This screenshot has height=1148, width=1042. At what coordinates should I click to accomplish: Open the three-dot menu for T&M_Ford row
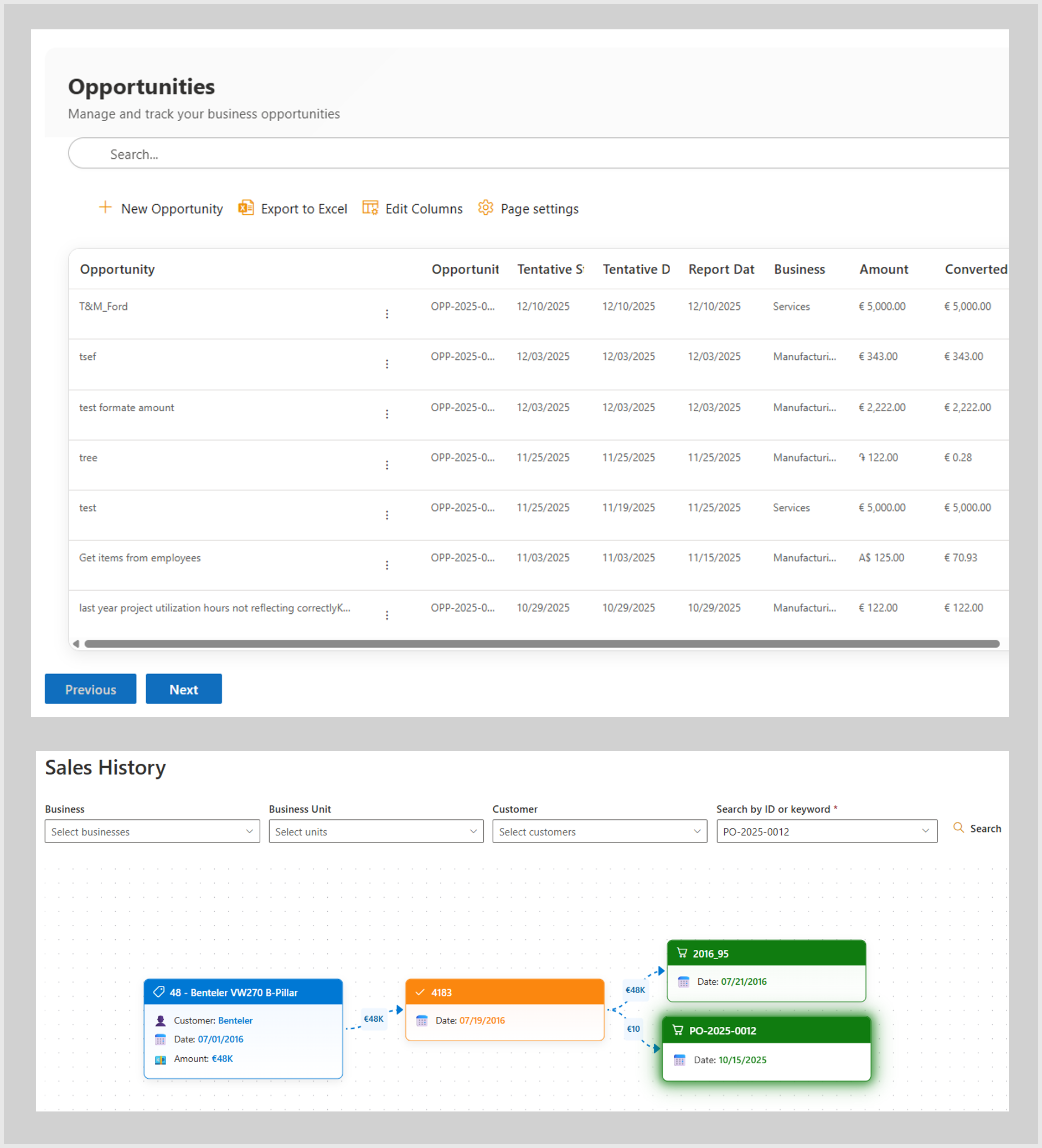(x=387, y=314)
